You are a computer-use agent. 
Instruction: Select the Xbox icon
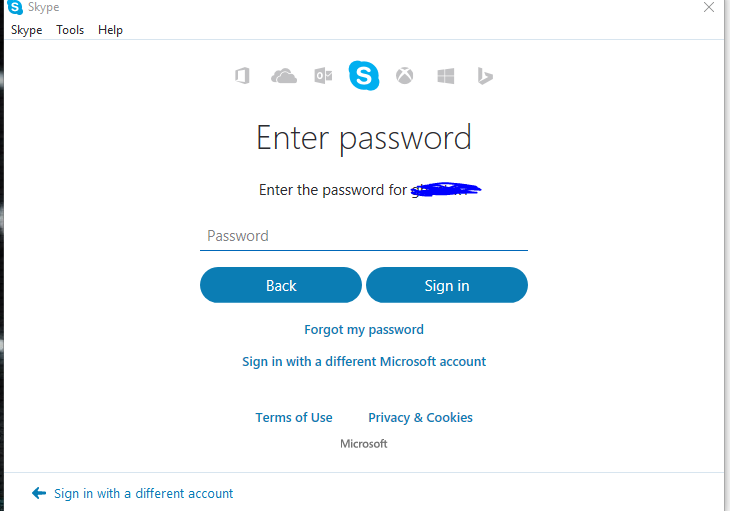click(x=404, y=75)
